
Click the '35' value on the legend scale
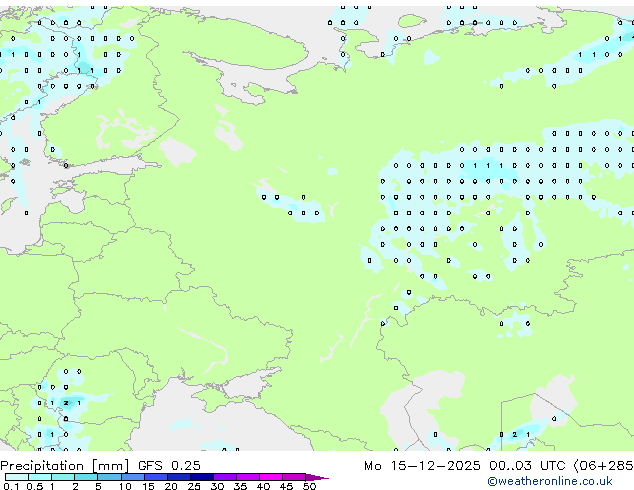coord(240,486)
